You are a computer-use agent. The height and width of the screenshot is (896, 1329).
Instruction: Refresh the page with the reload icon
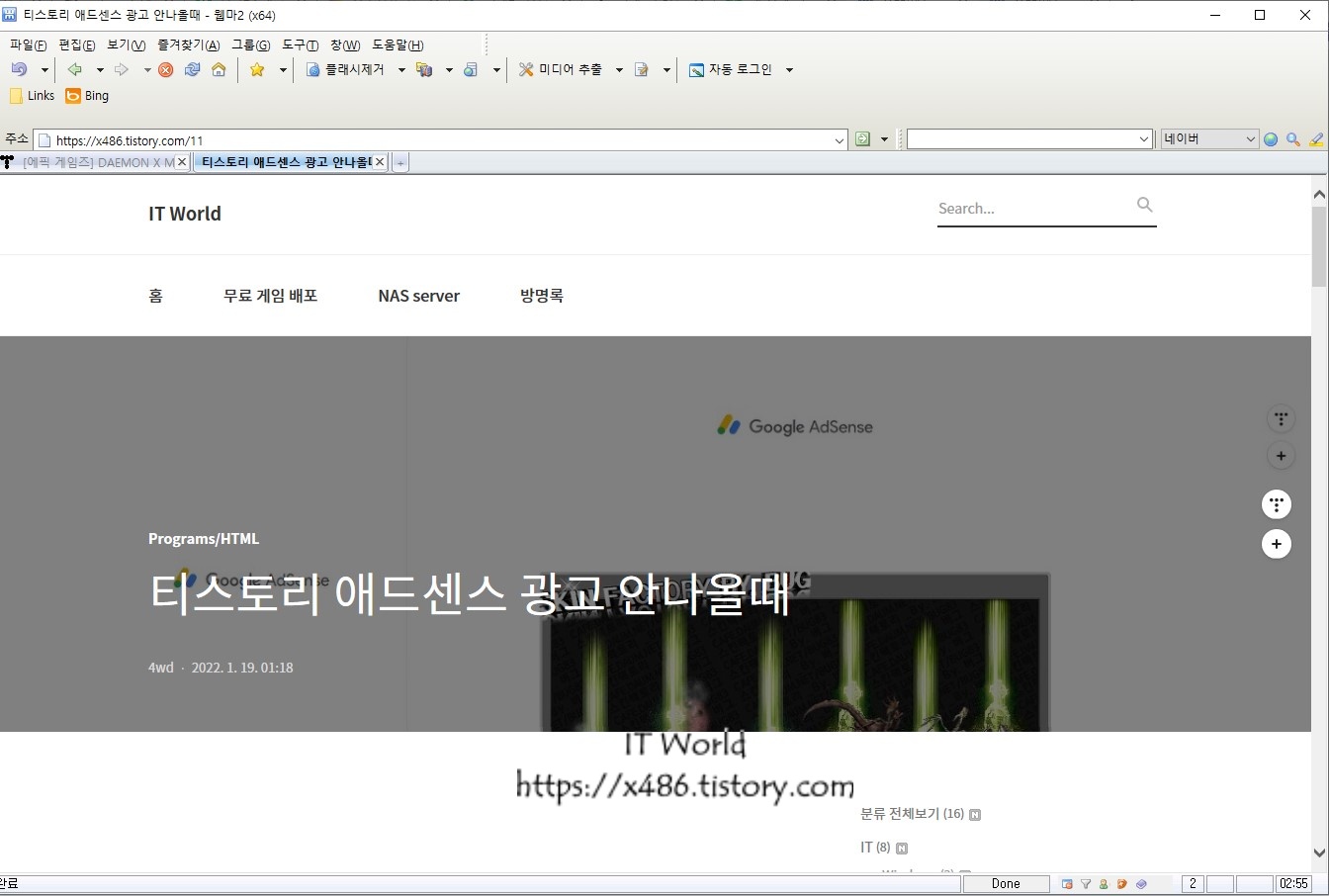[193, 69]
